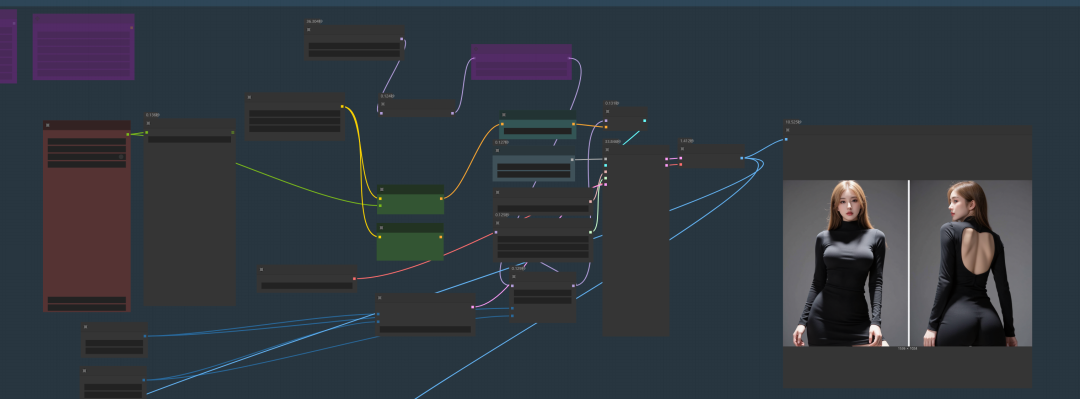1080x399 pixels.
Task: Collapse the bottom-left small node using its dot
Action: point(85,371)
